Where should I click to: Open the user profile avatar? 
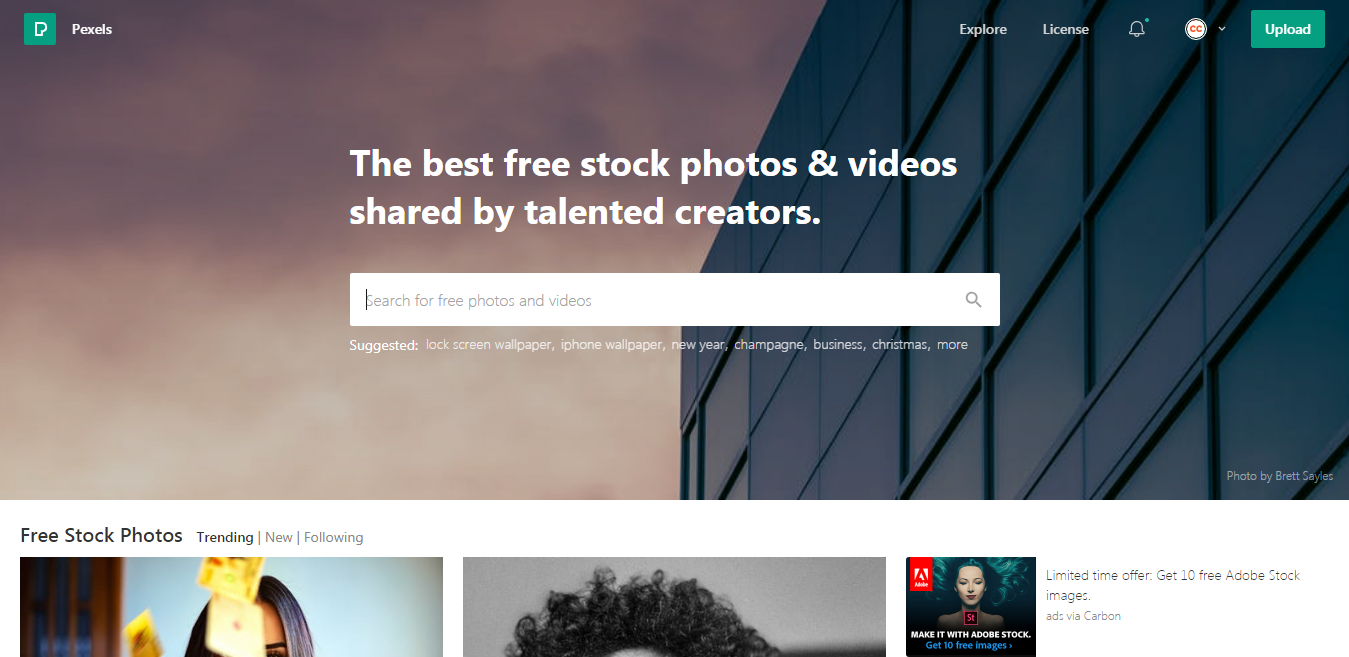(x=1196, y=29)
